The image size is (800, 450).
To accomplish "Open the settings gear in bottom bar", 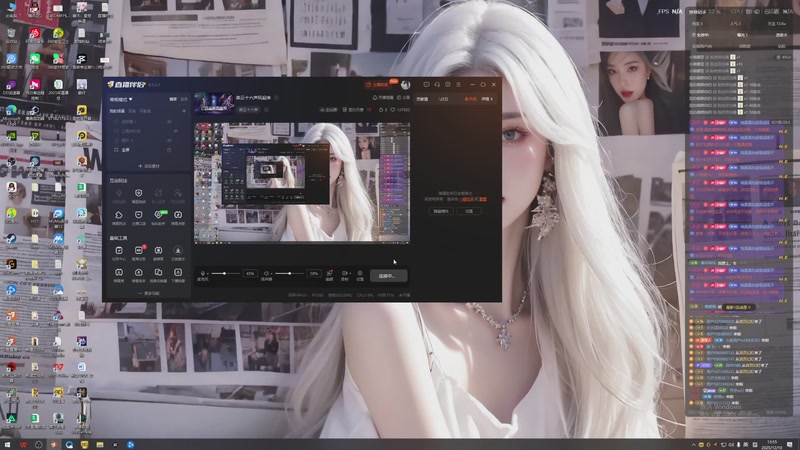I will (360, 275).
